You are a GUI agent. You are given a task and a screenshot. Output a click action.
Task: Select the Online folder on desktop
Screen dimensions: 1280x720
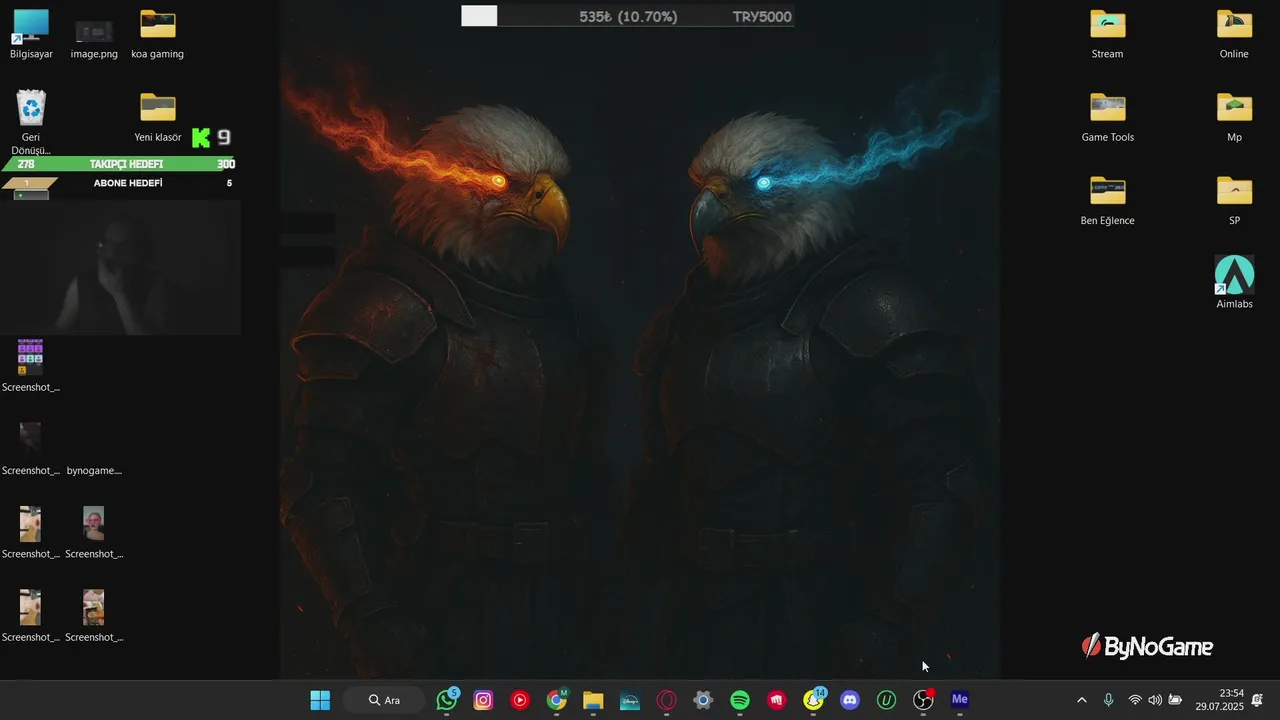[x=1234, y=34]
